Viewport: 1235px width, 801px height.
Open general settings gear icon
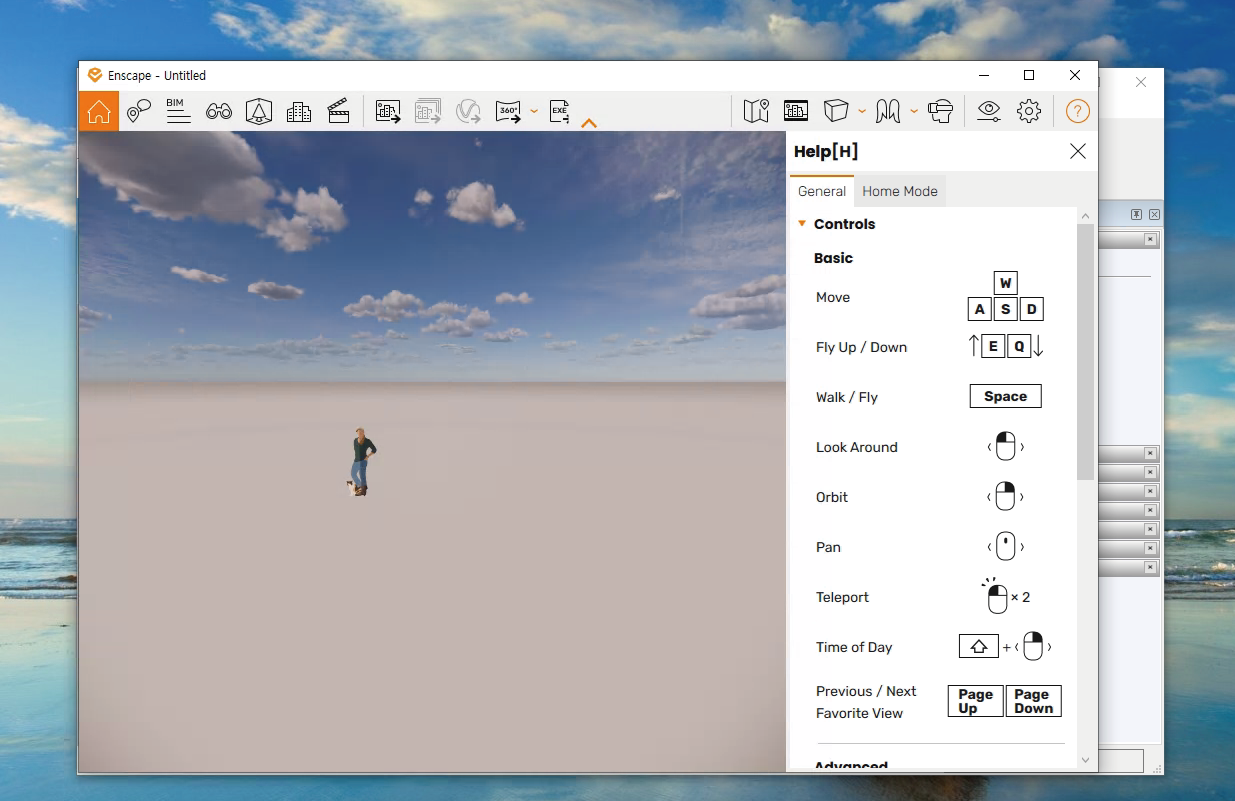1029,111
